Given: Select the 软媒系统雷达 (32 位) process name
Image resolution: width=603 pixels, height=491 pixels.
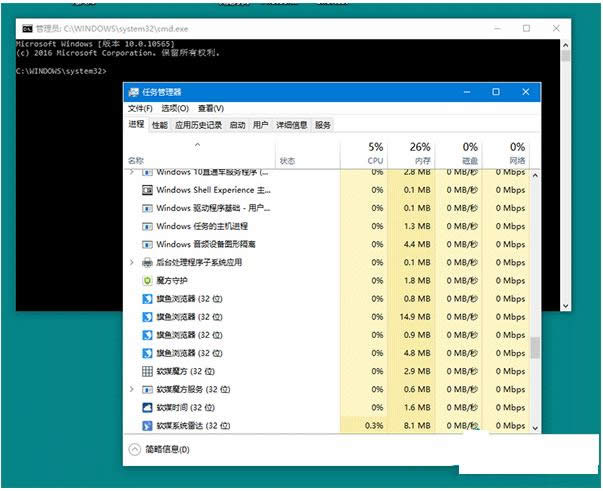Looking at the screenshot, I should 193,426.
